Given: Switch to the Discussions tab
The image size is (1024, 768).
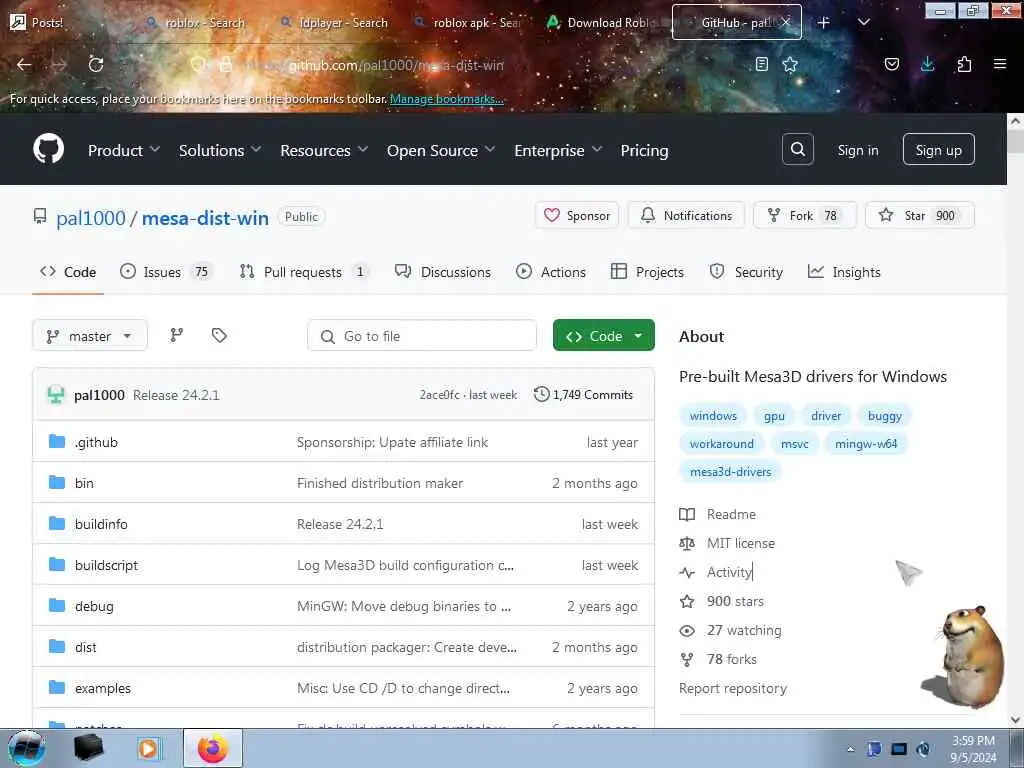Looking at the screenshot, I should point(443,272).
